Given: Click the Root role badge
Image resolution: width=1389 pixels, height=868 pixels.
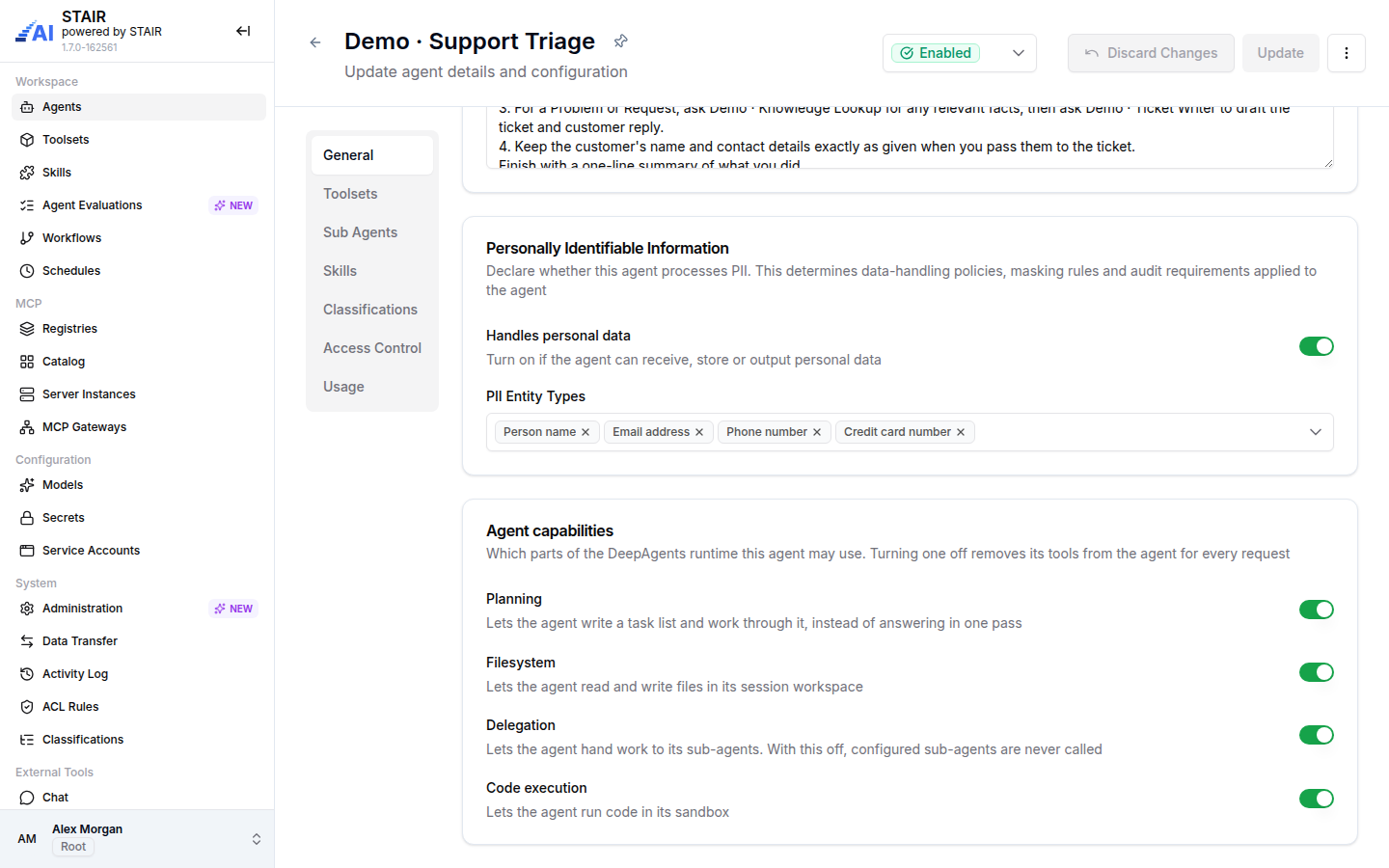Looking at the screenshot, I should click(x=73, y=847).
